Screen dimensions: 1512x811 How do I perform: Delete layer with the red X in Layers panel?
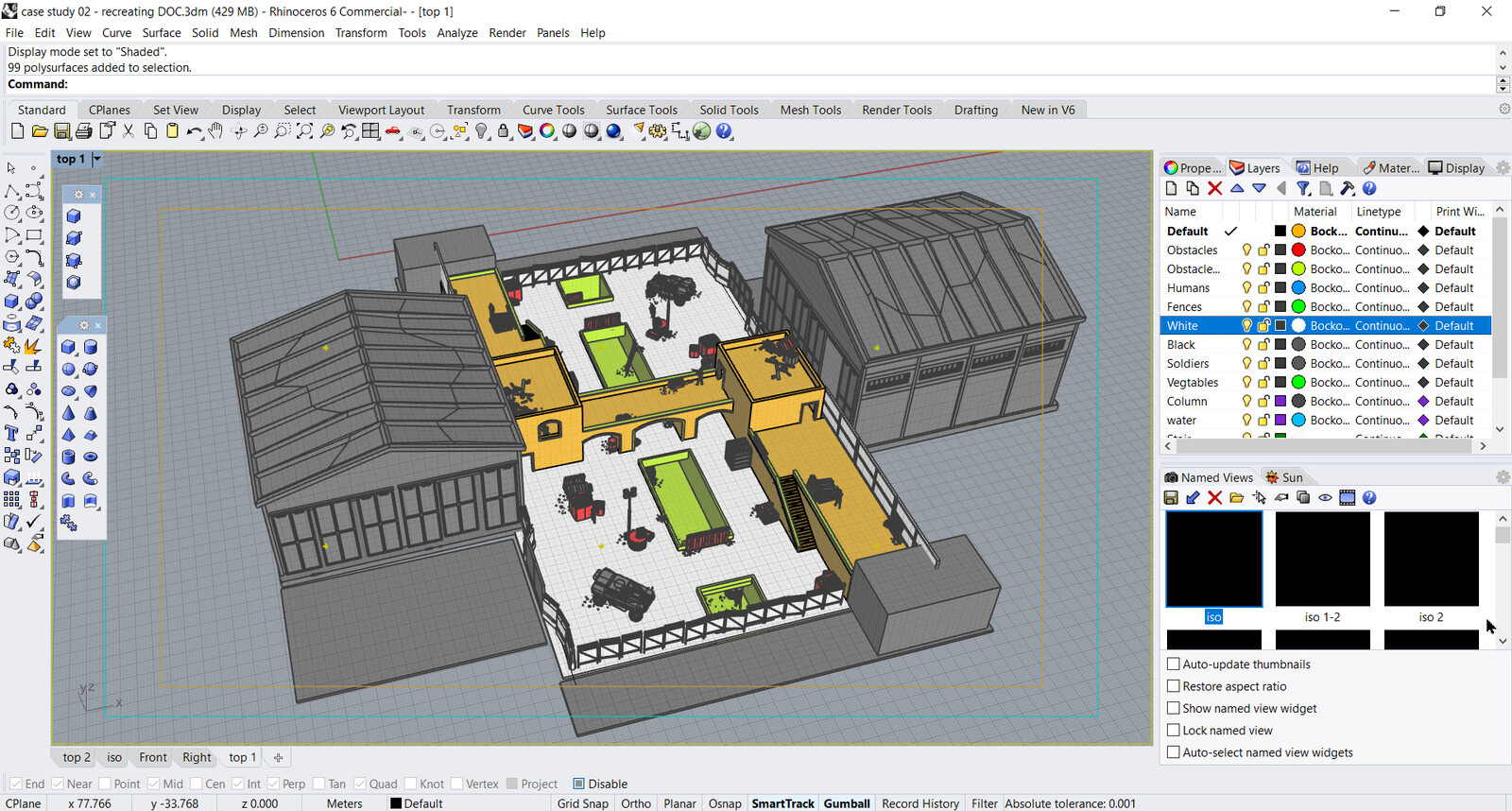click(1215, 188)
